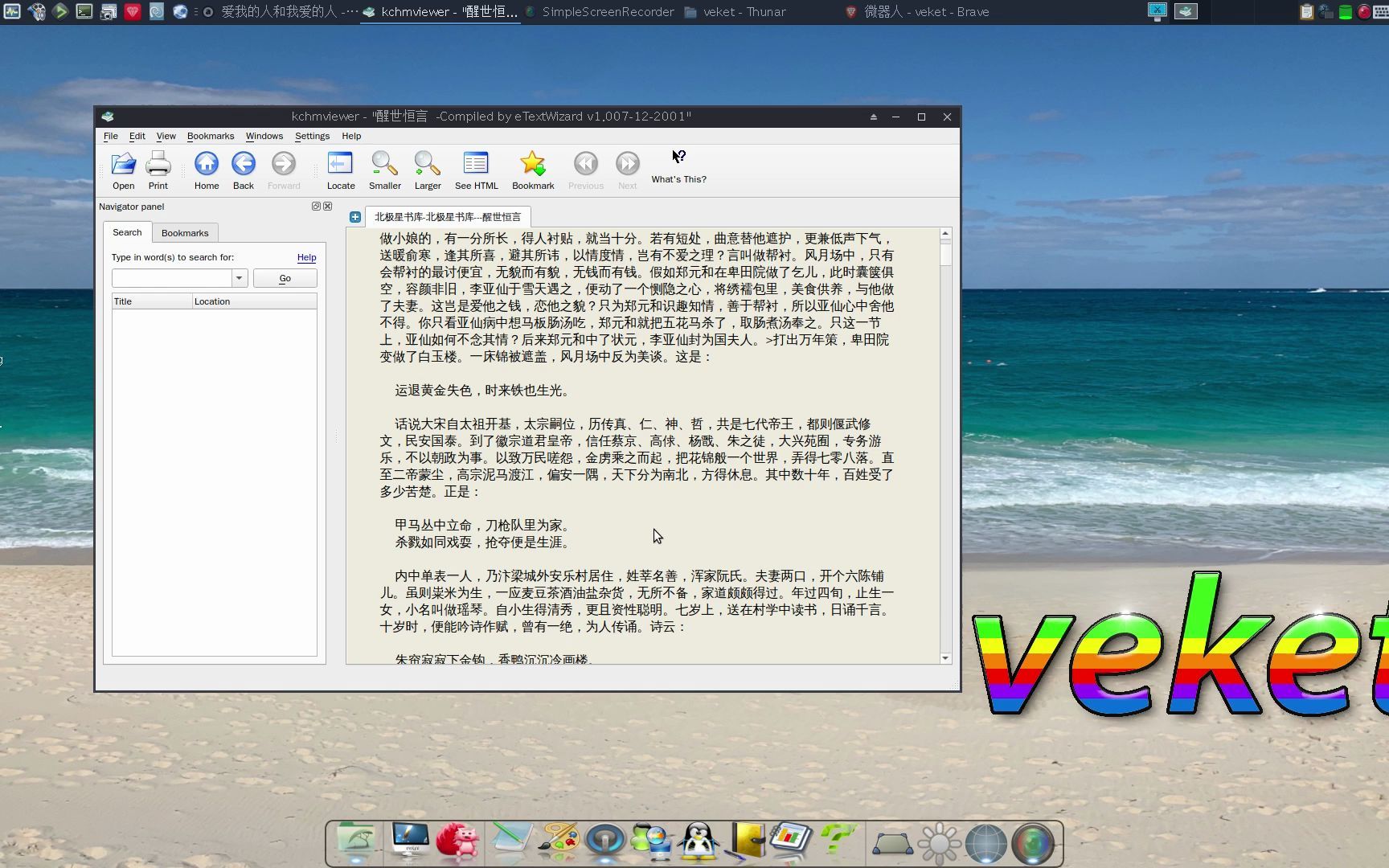Screen dimensions: 1389x868
Task: Switch to the Search tab in Navigator
Action: pos(127,232)
